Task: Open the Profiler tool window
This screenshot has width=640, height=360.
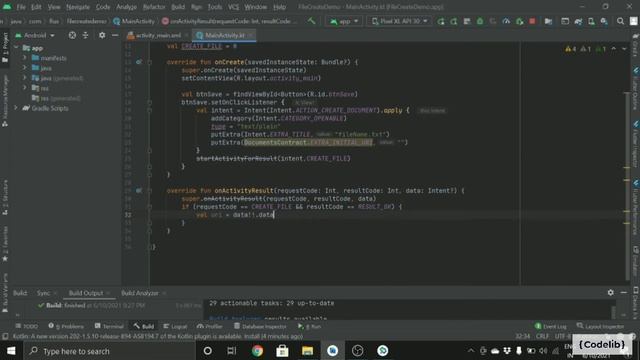Action: point(210,327)
